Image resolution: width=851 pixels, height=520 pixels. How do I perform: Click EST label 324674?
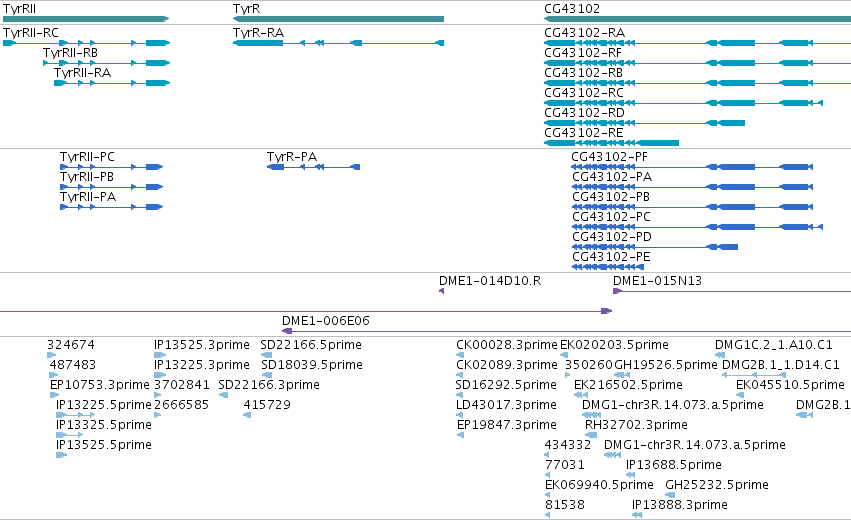tap(71, 345)
